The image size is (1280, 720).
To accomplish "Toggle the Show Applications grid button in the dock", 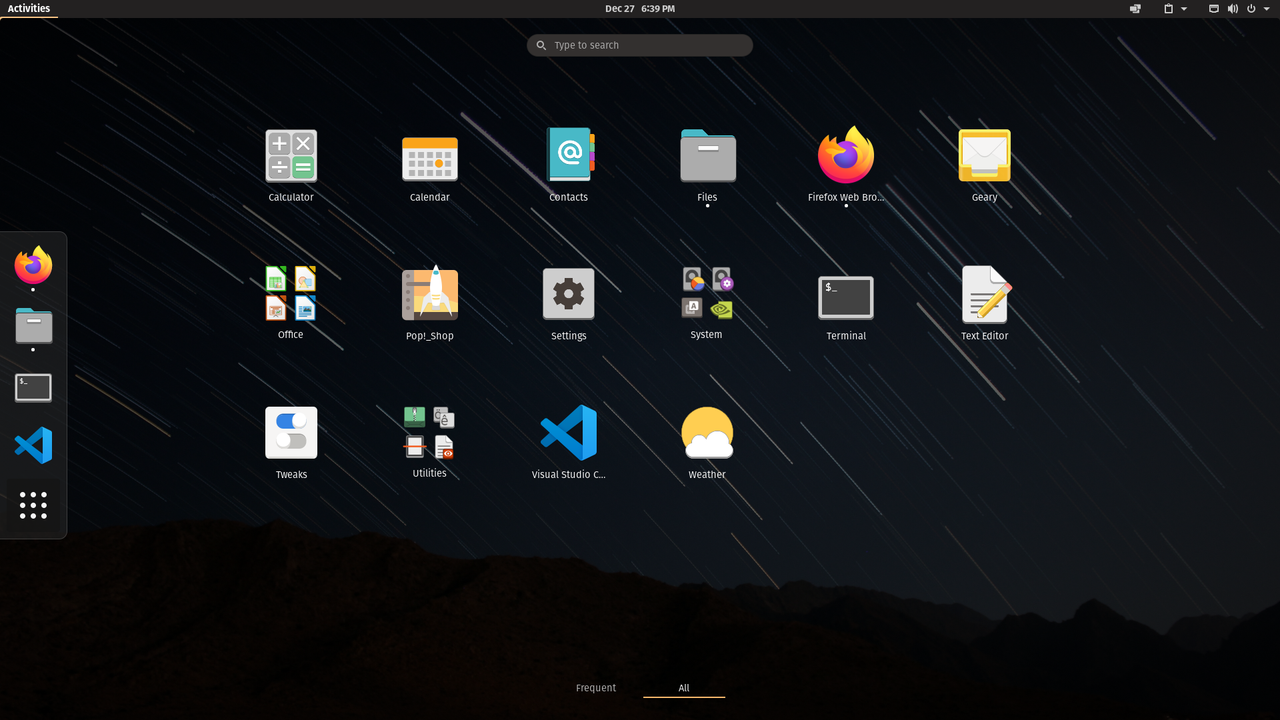I will tap(33, 505).
